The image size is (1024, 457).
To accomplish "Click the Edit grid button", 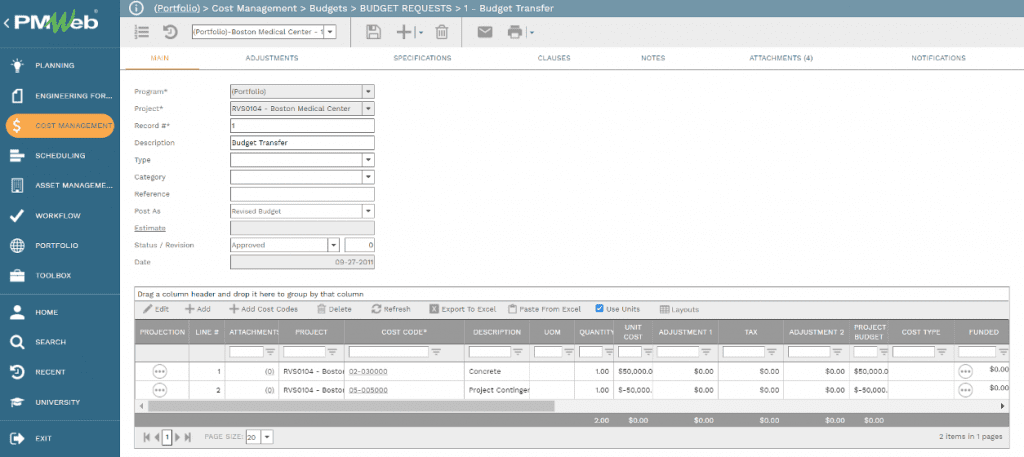I will [x=156, y=309].
